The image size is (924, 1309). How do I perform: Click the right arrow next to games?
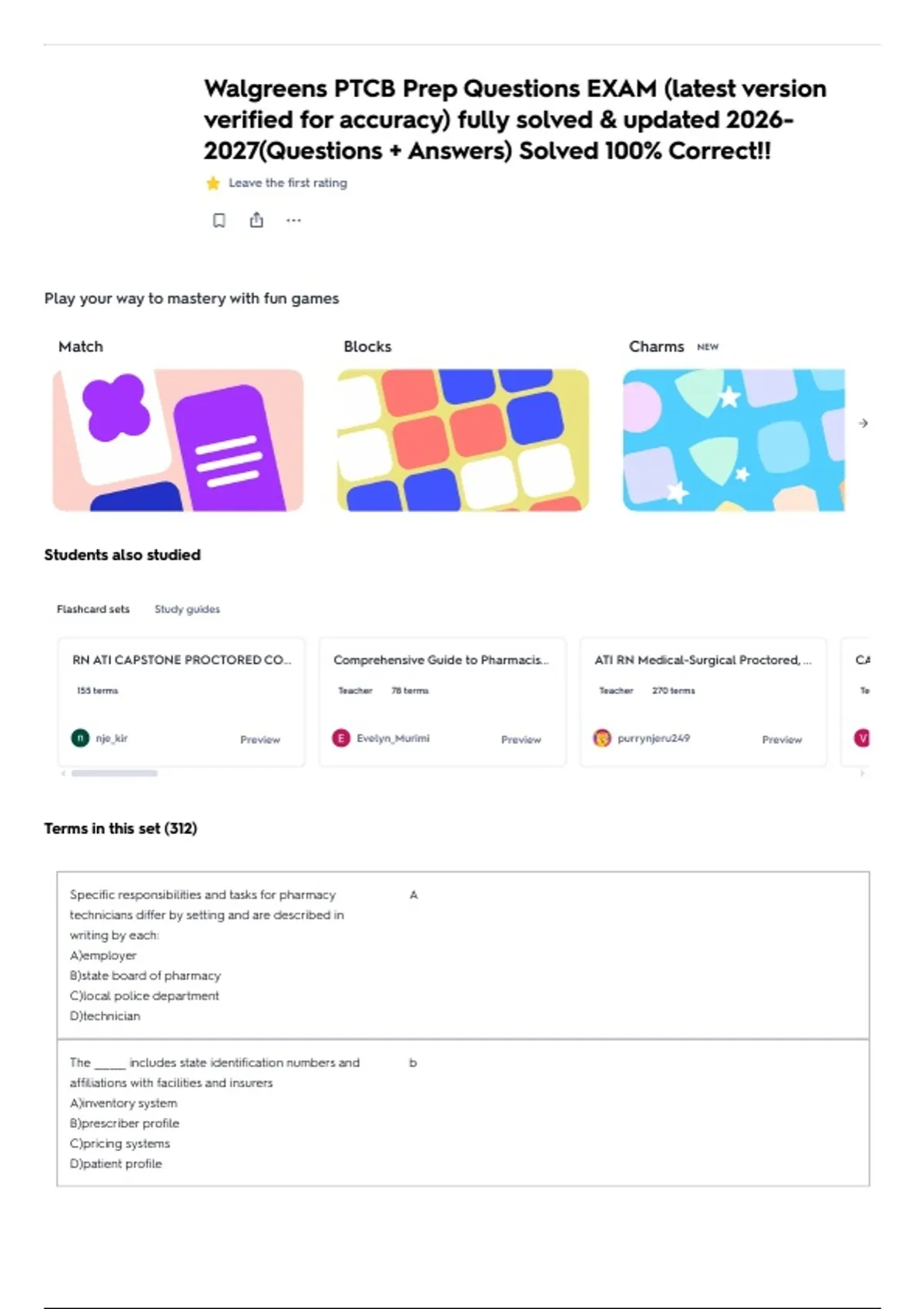pos(863,423)
